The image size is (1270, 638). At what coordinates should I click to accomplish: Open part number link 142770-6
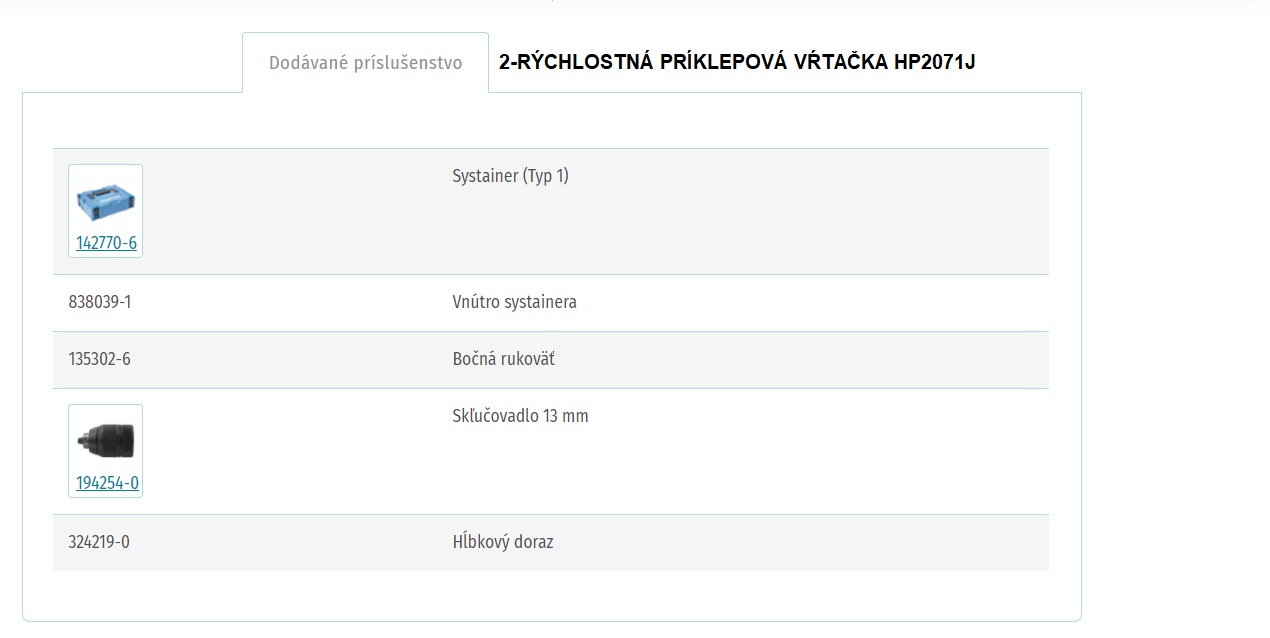click(106, 243)
